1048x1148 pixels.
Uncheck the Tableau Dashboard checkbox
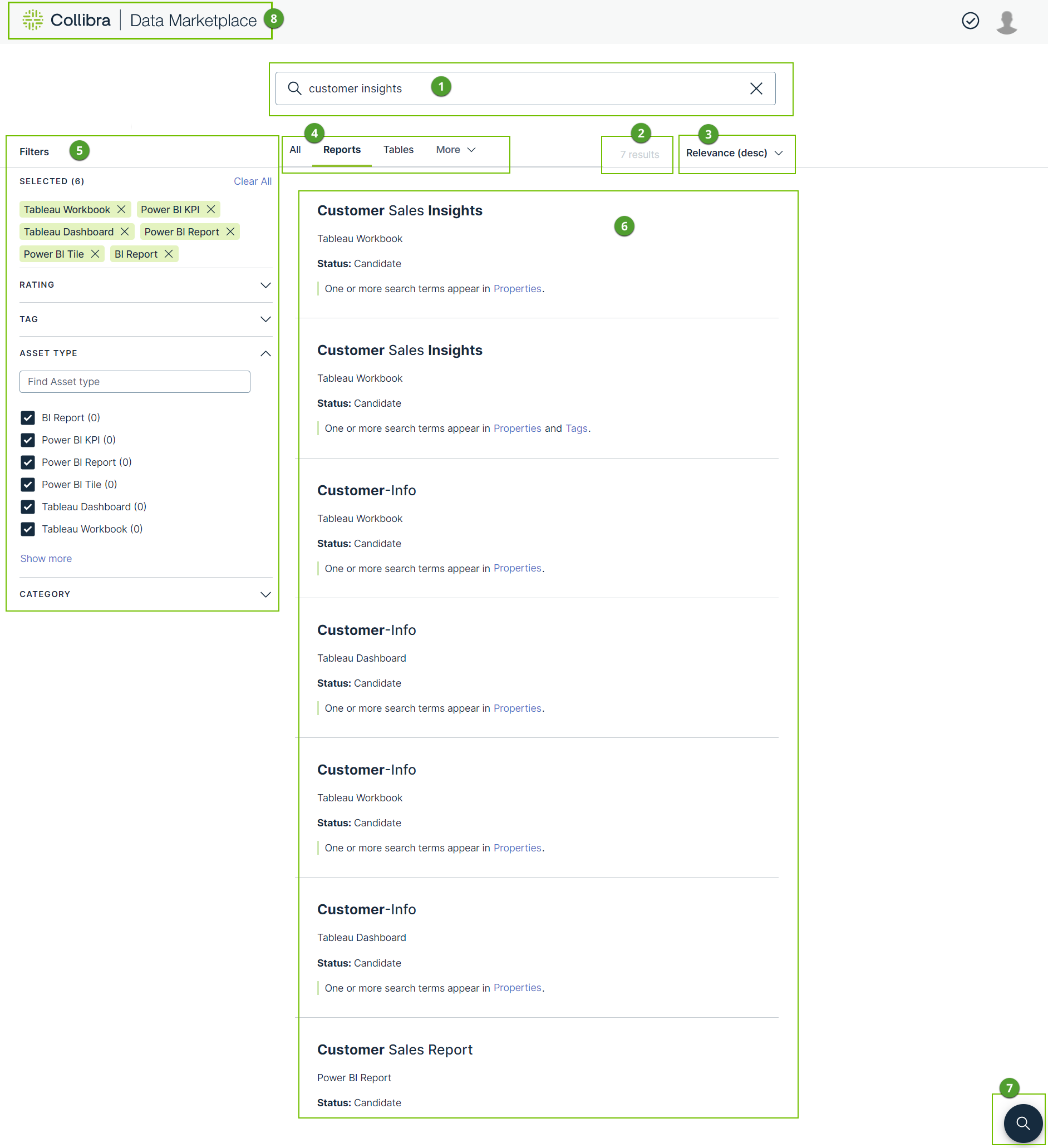click(28, 507)
